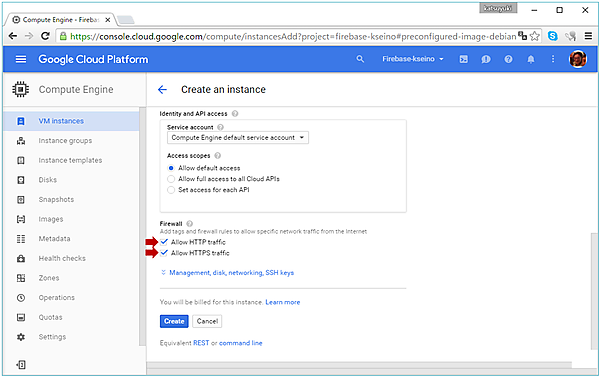Click the Compute Engine chip icon
This screenshot has height=377, width=600.
coord(21,90)
